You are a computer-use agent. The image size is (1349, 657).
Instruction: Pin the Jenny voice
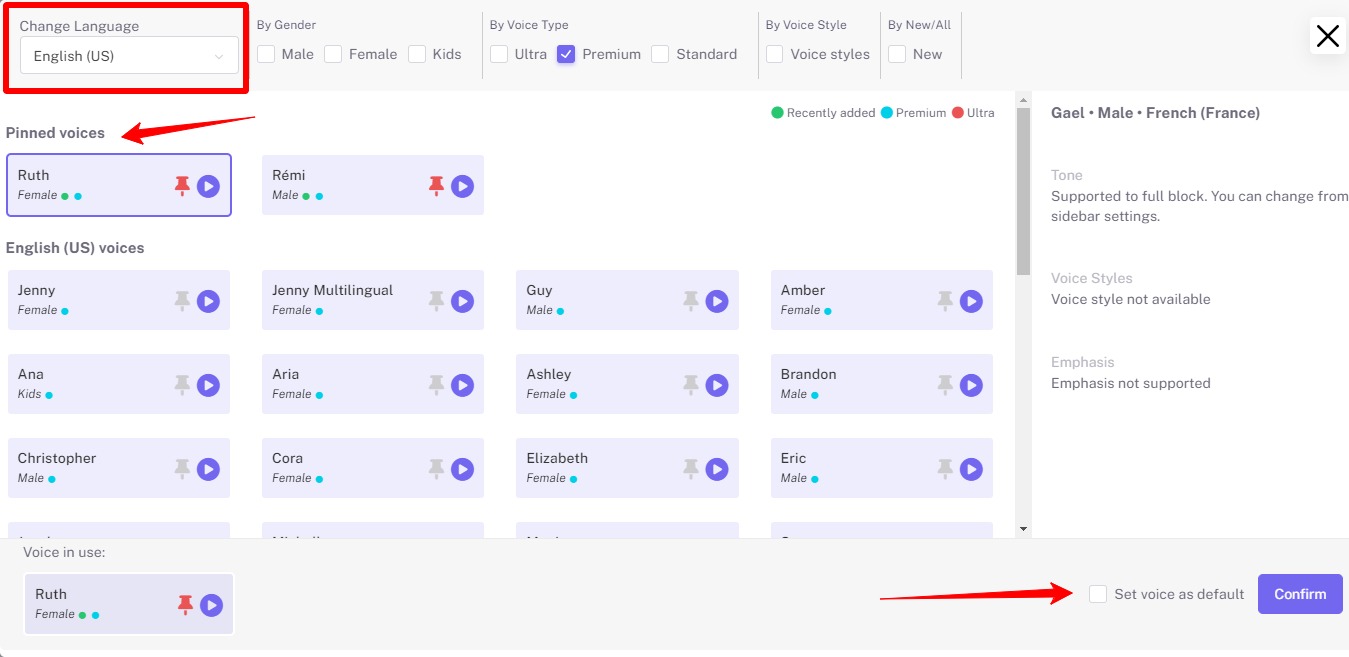[x=182, y=301]
